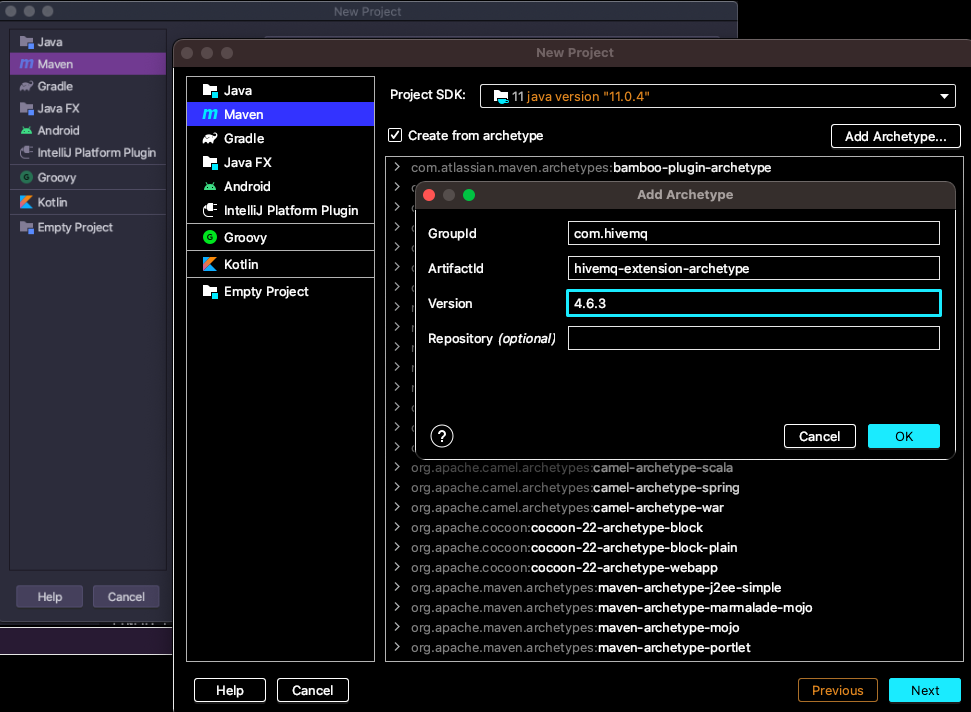Click the Version input containing 4.6.3

click(753, 303)
